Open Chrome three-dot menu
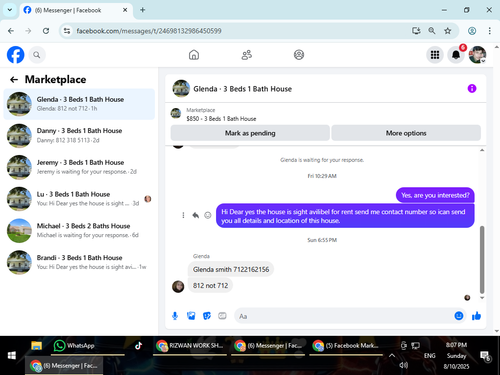500x375 pixels. [x=489, y=31]
